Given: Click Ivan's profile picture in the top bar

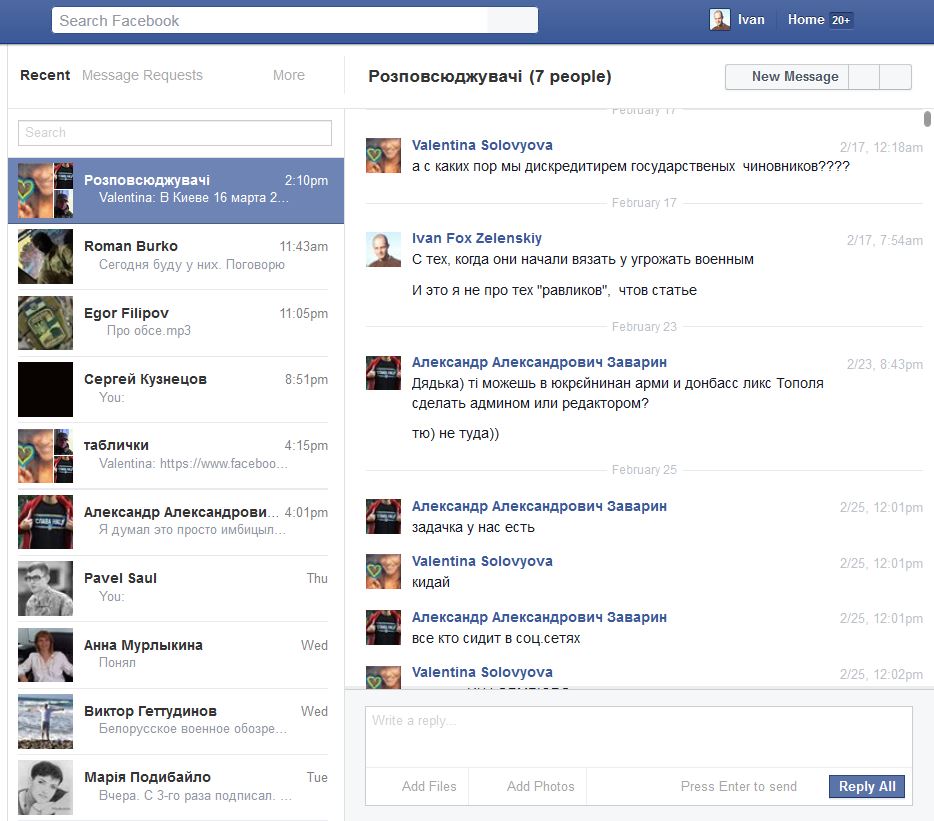Looking at the screenshot, I should (719, 20).
